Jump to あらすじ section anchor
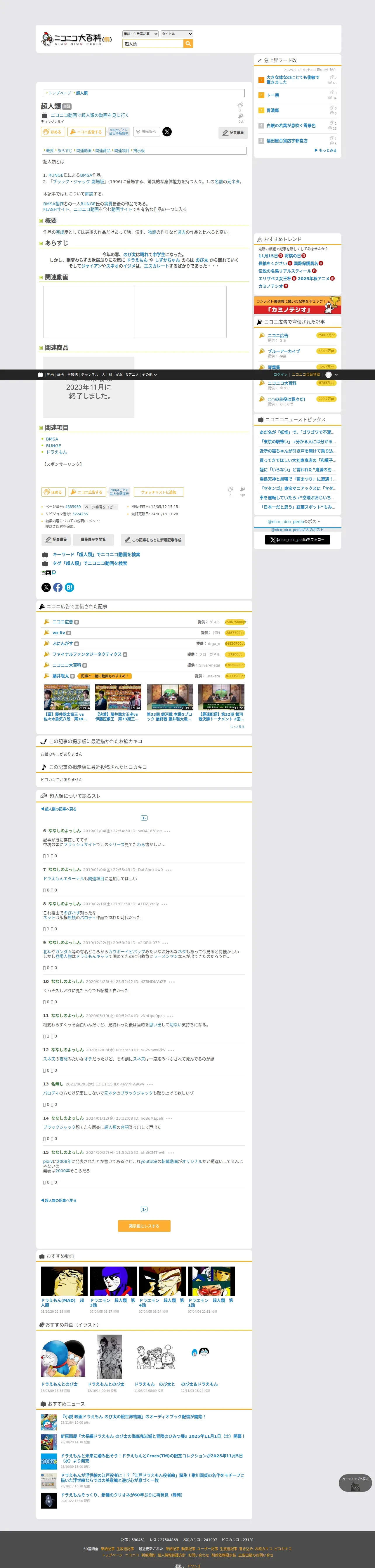 click(65, 150)
